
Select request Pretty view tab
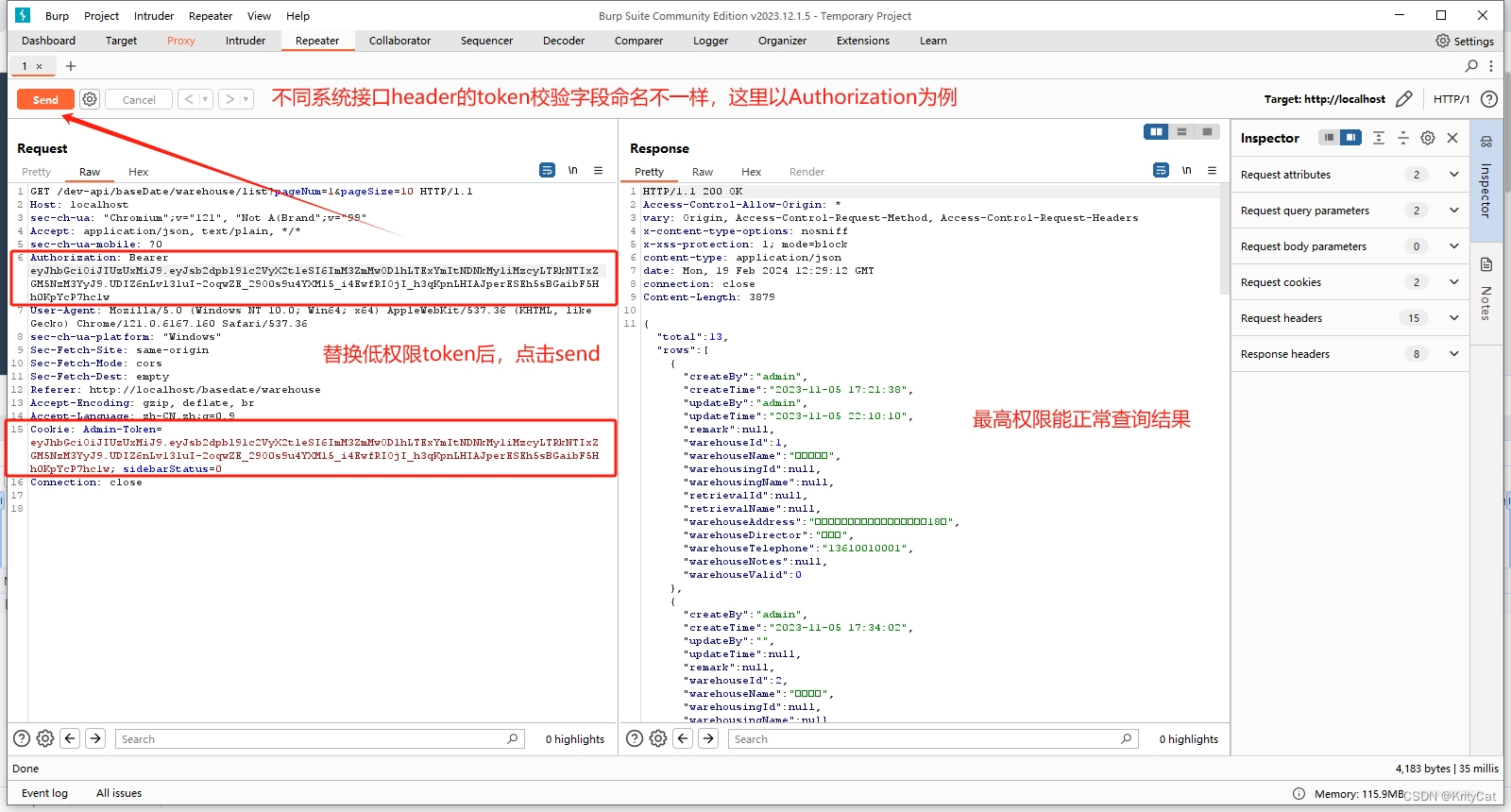37,172
